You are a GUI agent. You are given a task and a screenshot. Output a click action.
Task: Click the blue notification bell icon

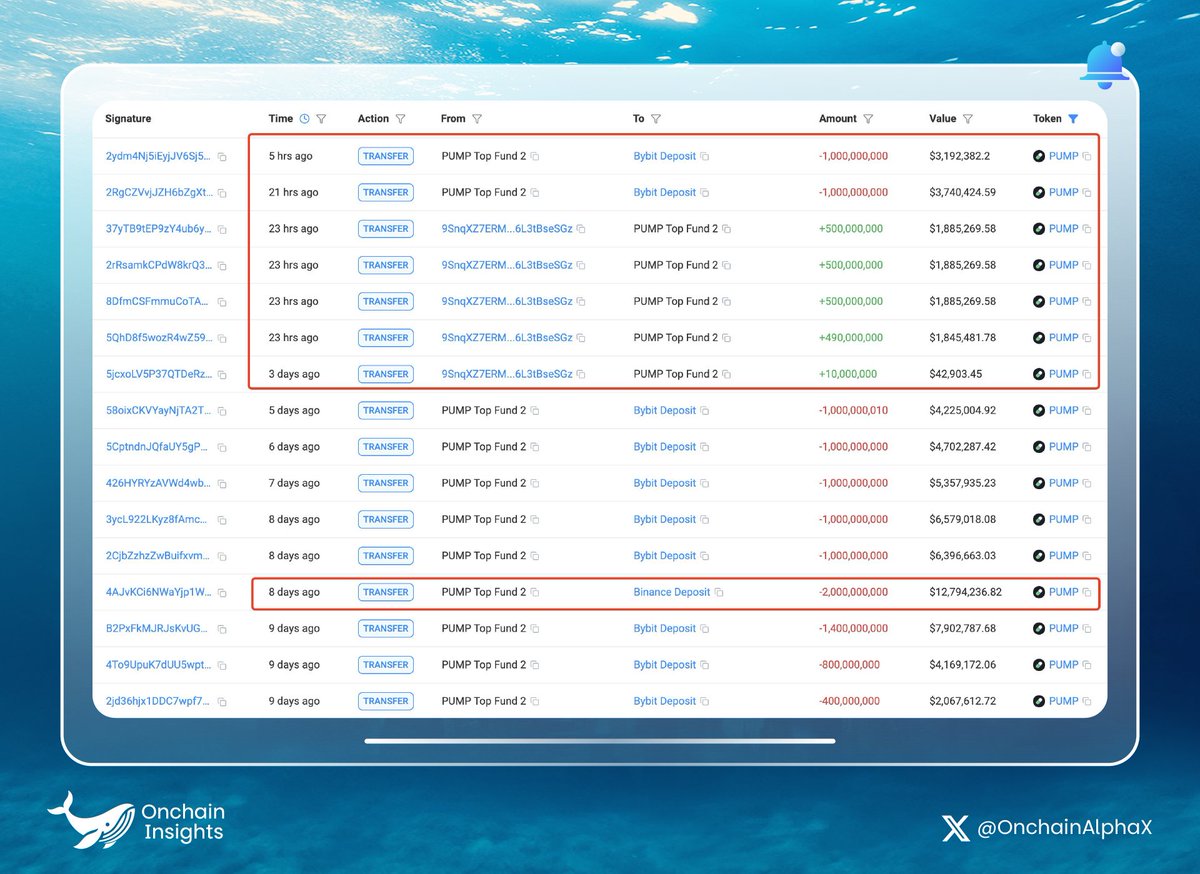pyautogui.click(x=1104, y=65)
